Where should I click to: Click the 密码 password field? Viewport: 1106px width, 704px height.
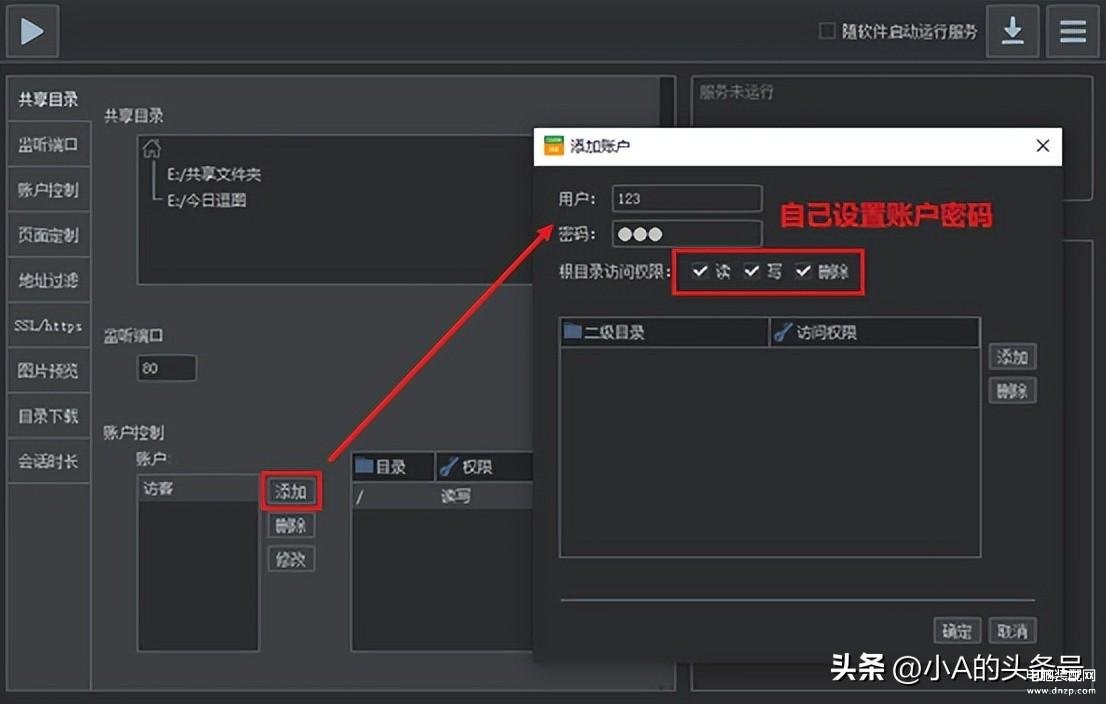pyautogui.click(x=687, y=234)
